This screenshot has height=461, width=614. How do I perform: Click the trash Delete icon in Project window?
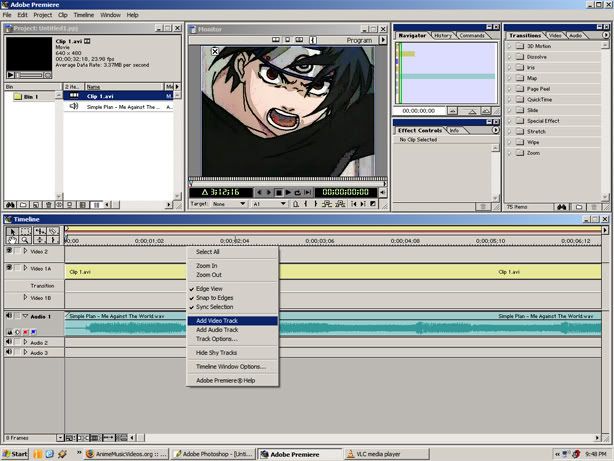coord(49,205)
